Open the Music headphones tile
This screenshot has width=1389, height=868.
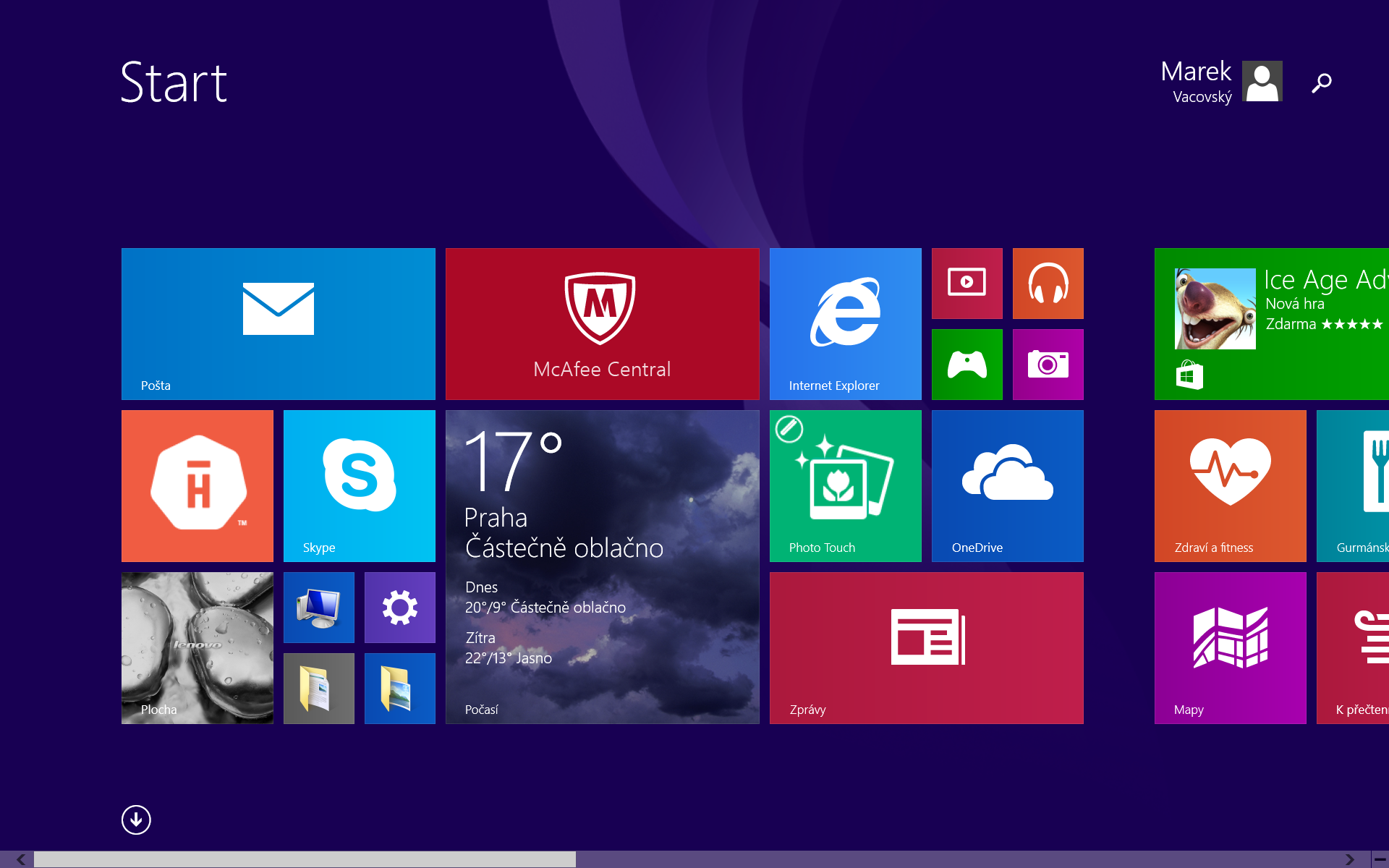[1048, 284]
